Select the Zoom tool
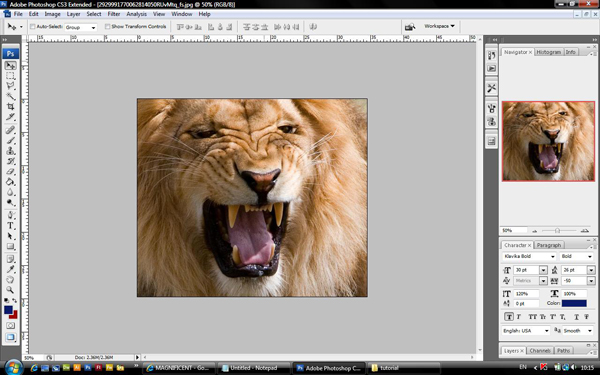The width and height of the screenshot is (600, 375). tap(10, 290)
